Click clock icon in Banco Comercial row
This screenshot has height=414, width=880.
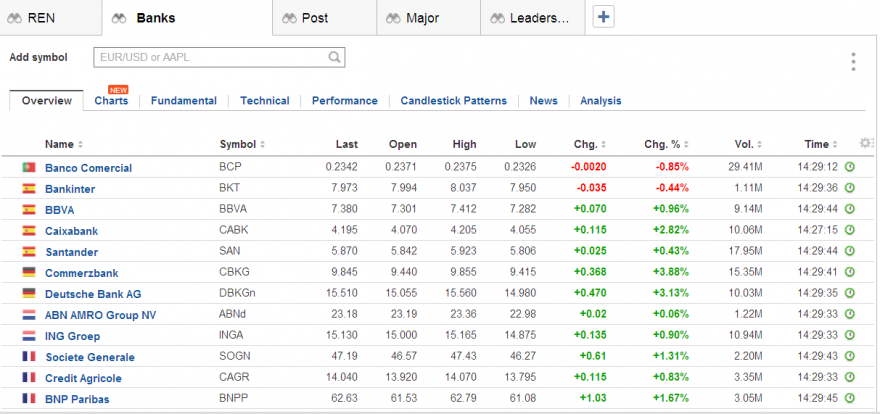[x=850, y=167]
